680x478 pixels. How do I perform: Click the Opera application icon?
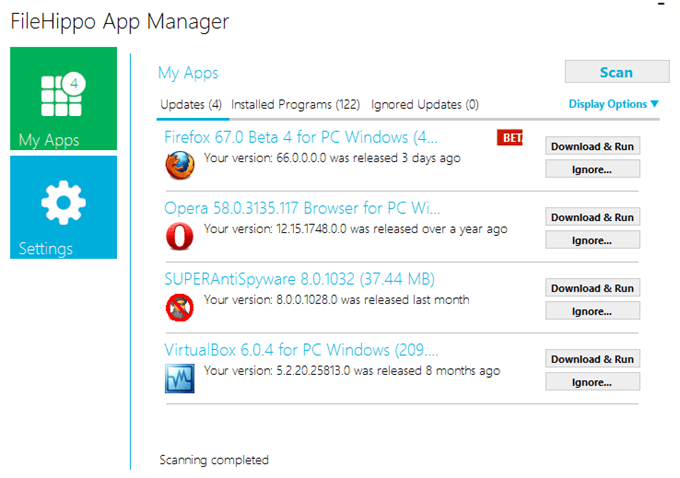[x=179, y=235]
